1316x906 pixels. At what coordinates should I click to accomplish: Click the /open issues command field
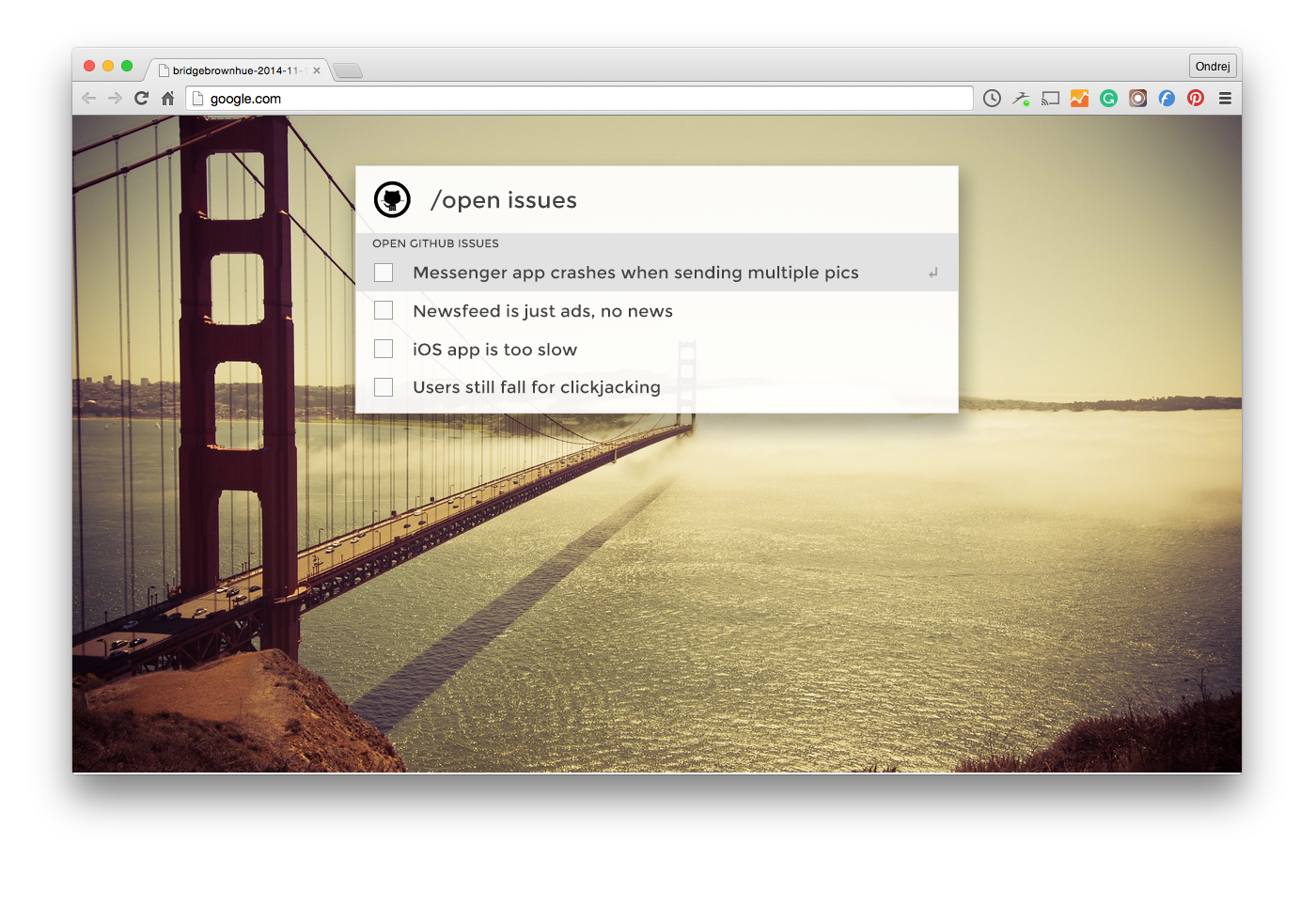point(658,200)
